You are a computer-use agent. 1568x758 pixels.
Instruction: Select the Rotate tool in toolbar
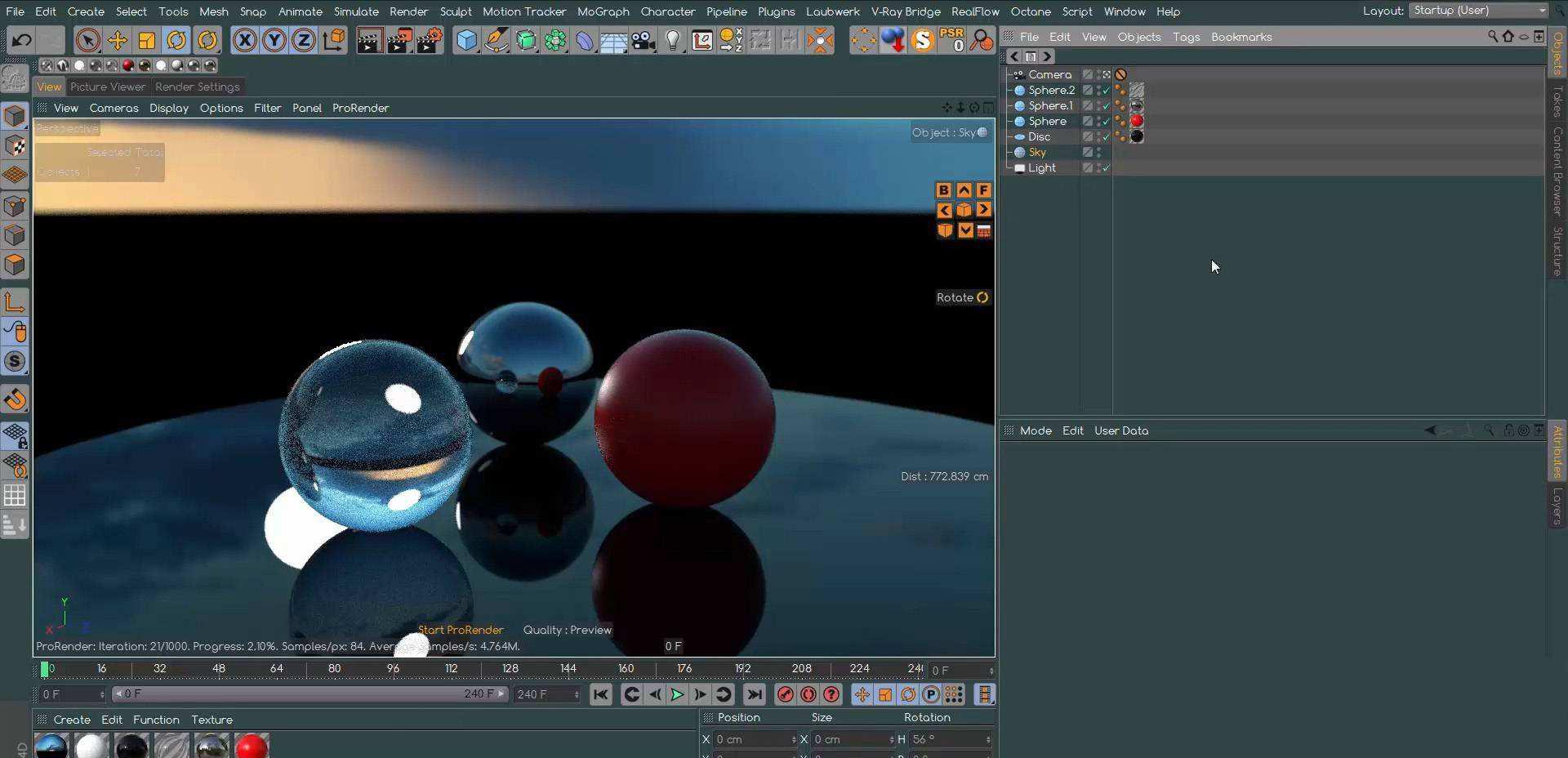coord(176,40)
